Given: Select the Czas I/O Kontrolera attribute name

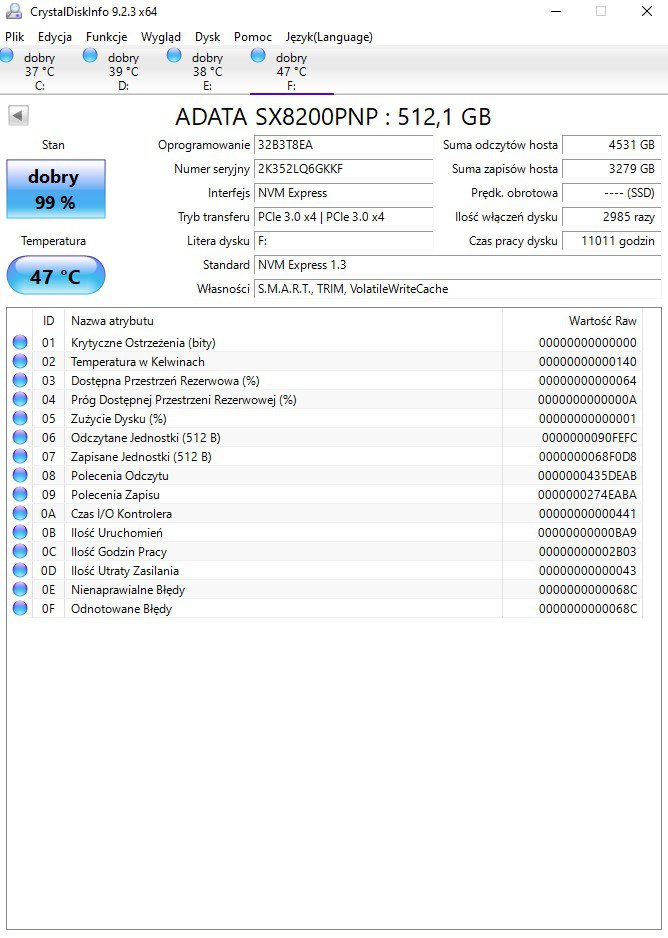Looking at the screenshot, I should click(121, 514).
